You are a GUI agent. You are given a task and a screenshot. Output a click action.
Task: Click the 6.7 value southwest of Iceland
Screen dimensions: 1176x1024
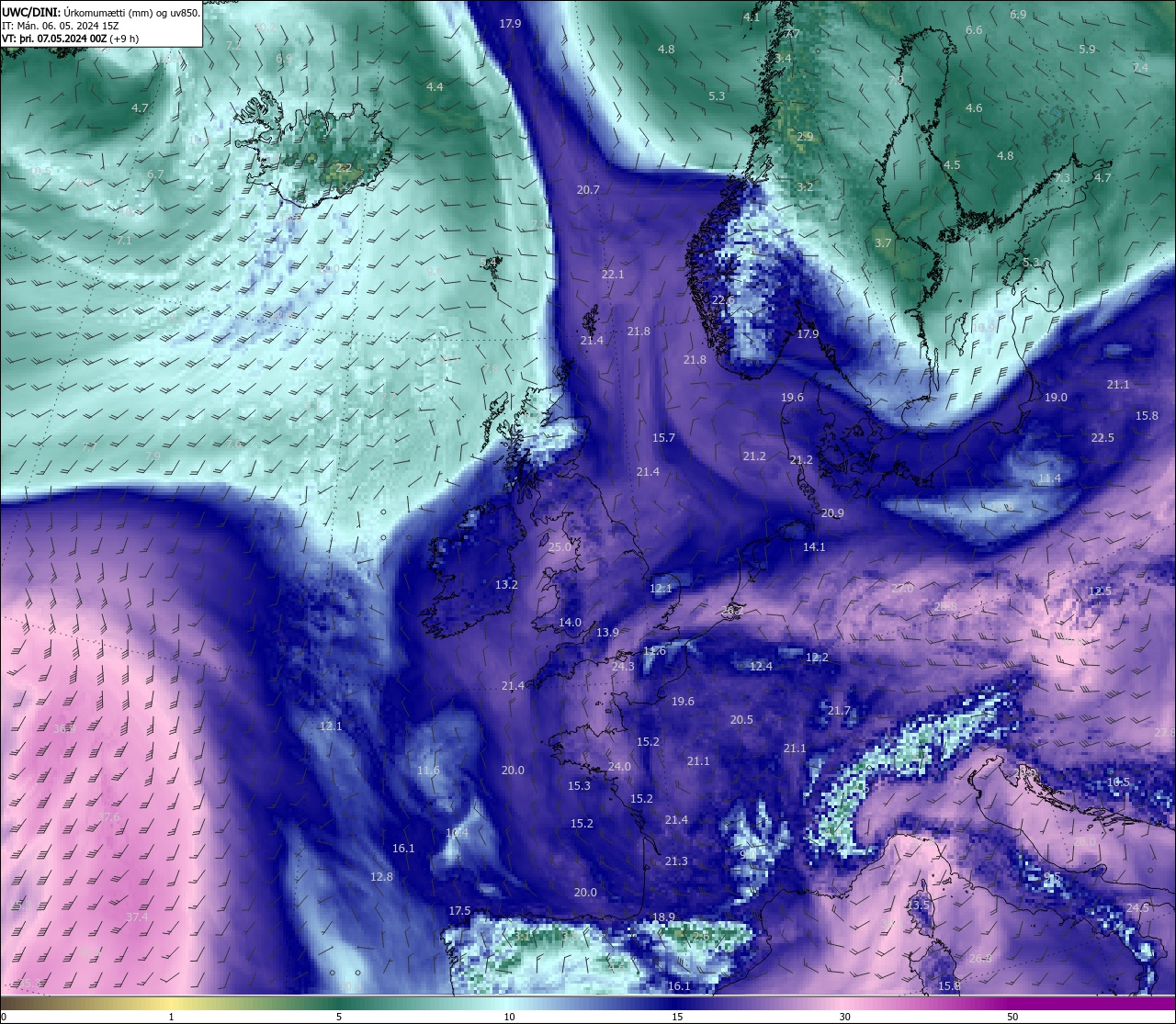pos(155,174)
